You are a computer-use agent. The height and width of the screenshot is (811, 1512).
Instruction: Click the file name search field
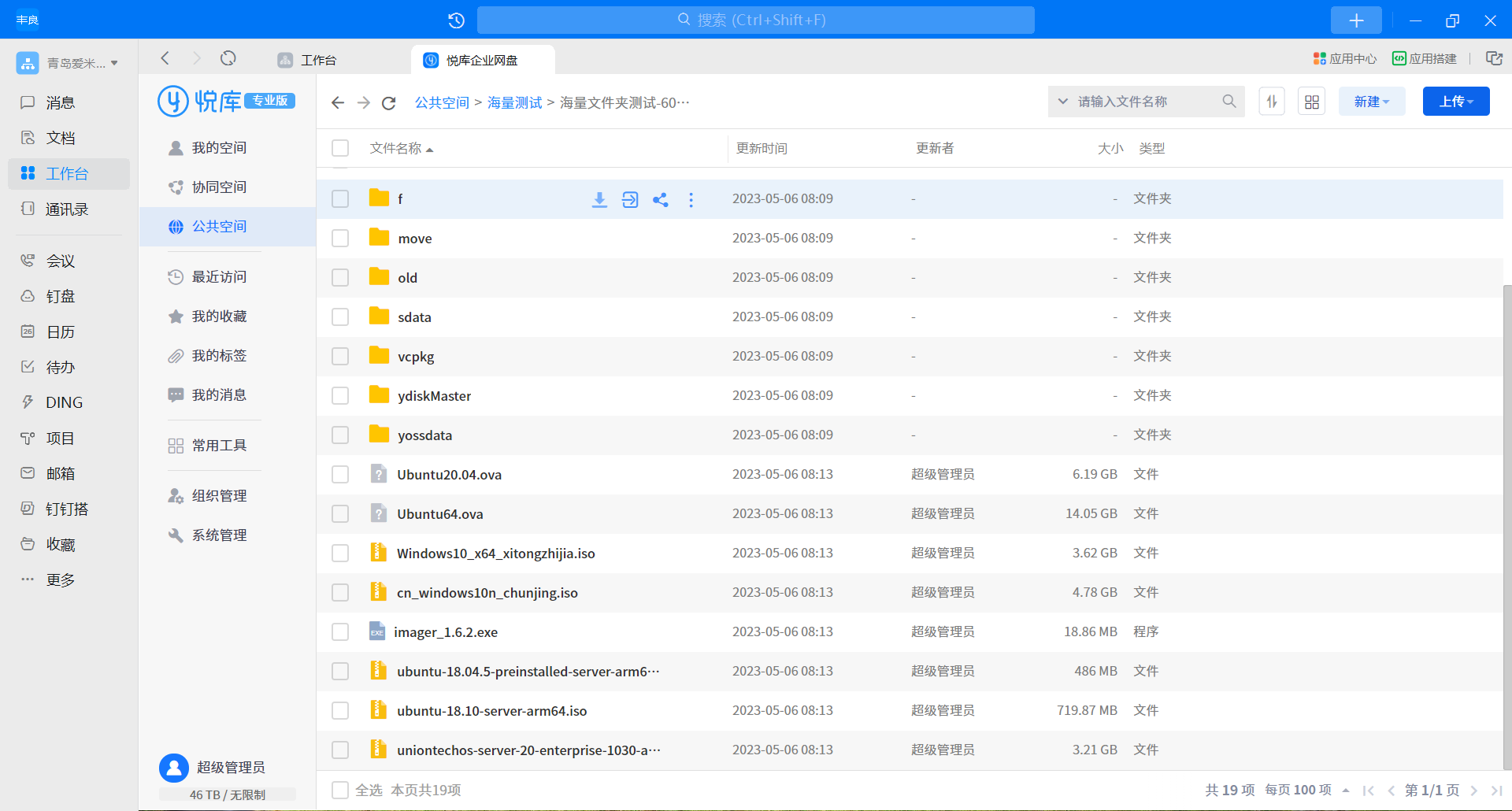[x=1146, y=102]
